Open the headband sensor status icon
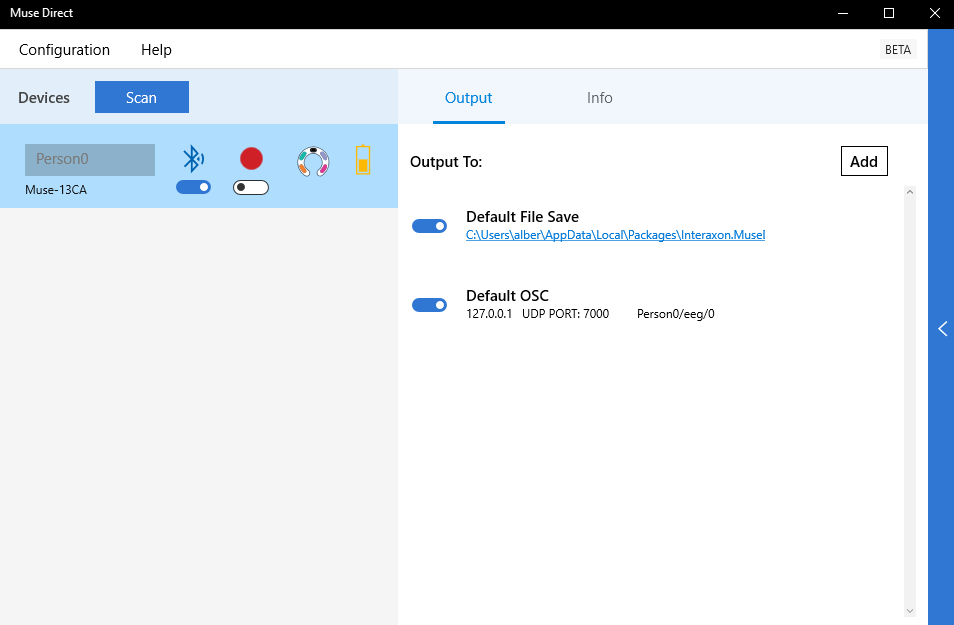The image size is (954, 625). pyautogui.click(x=313, y=161)
